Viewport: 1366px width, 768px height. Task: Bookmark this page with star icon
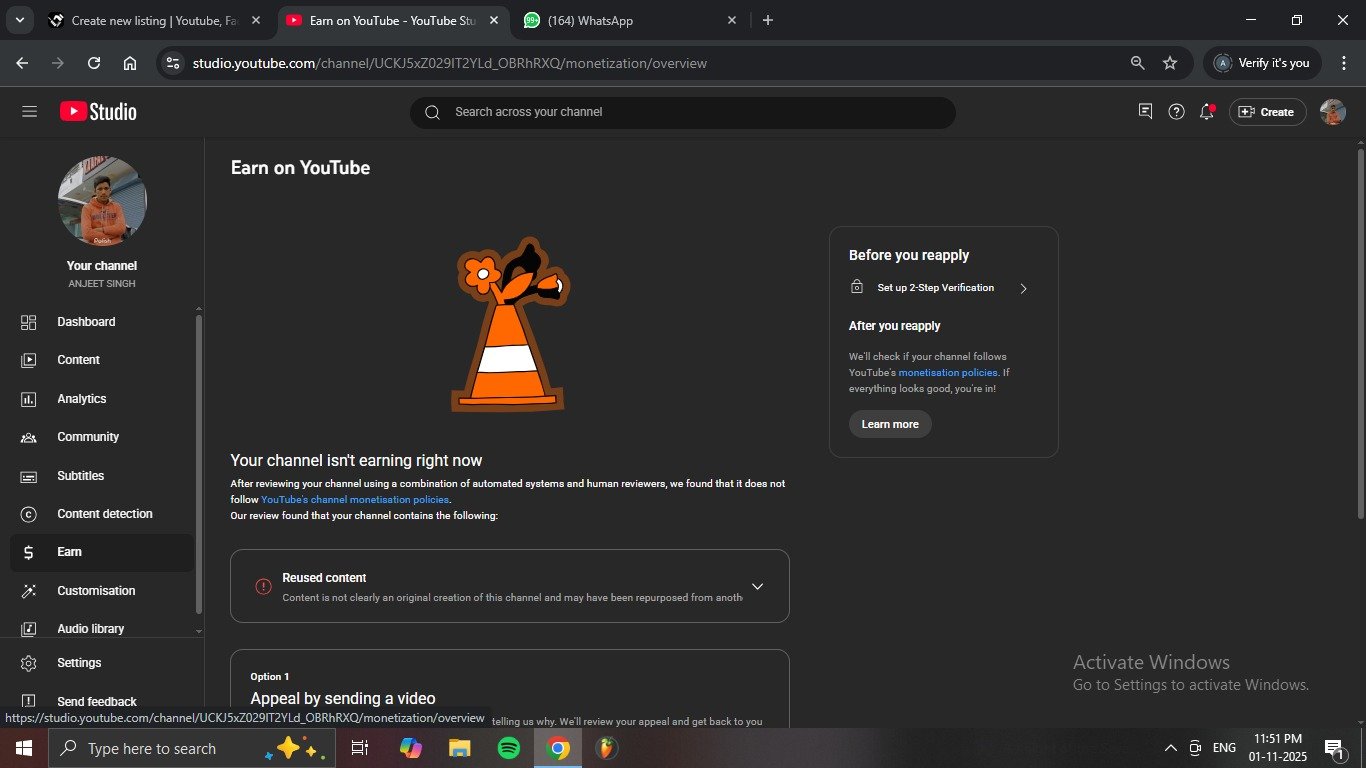point(1170,63)
